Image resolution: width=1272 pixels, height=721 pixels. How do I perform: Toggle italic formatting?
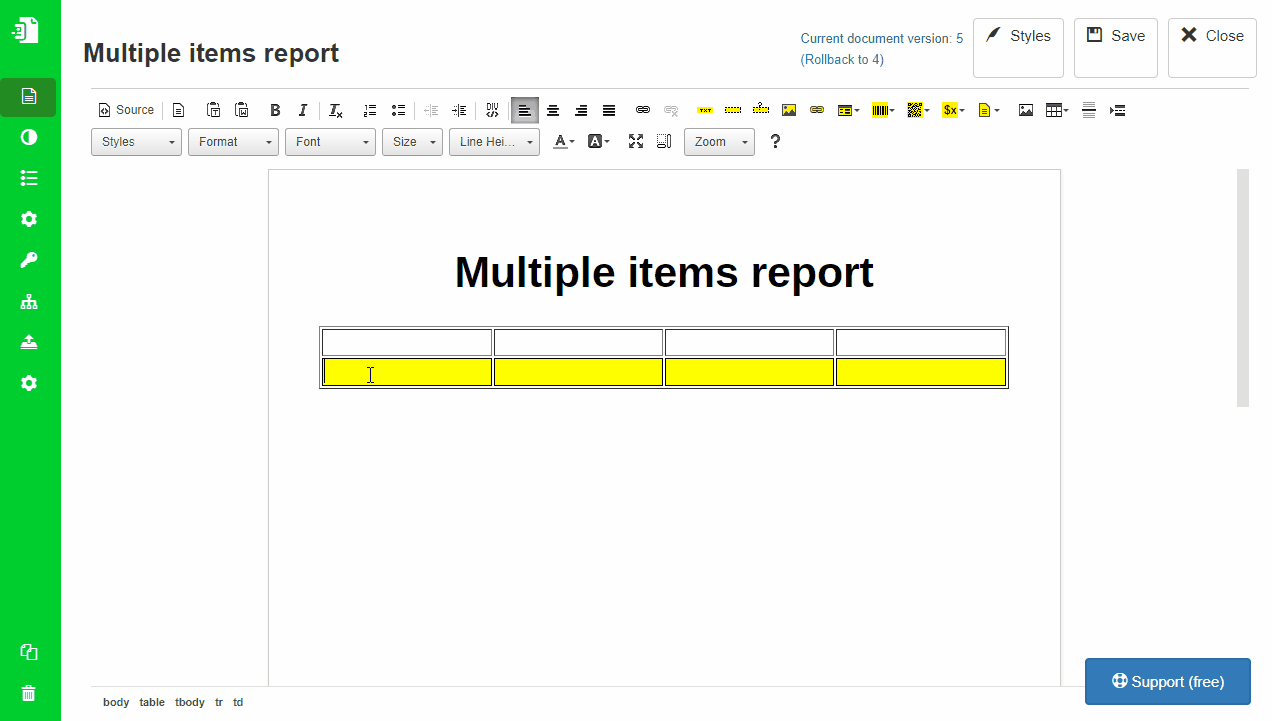303,110
